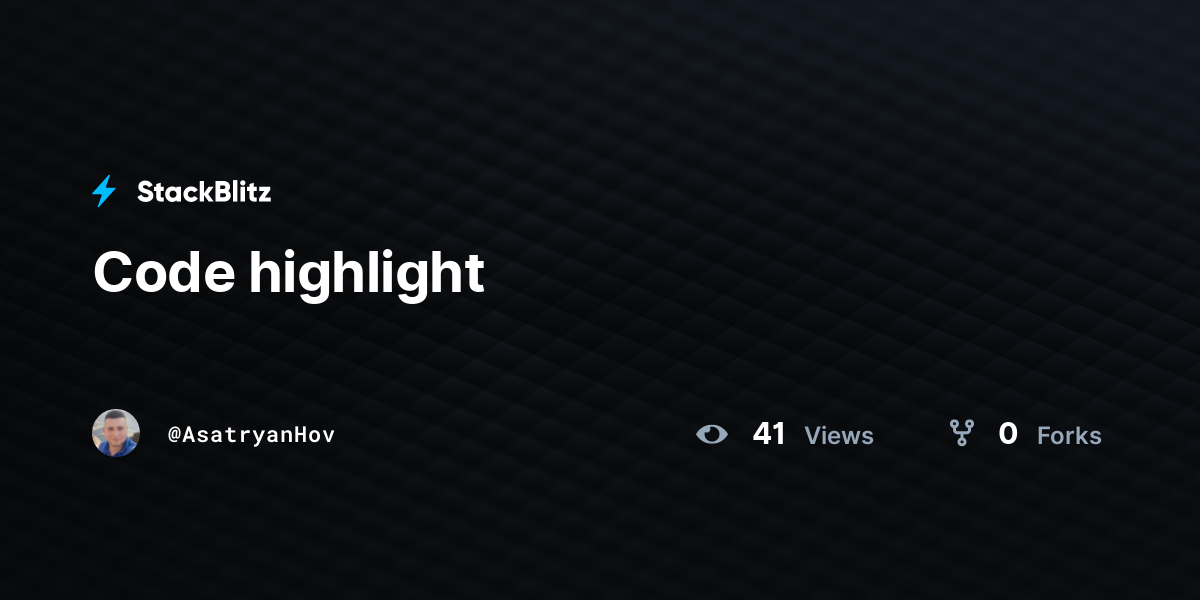Click the Forks label
This screenshot has width=1200, height=600.
[x=1069, y=436]
